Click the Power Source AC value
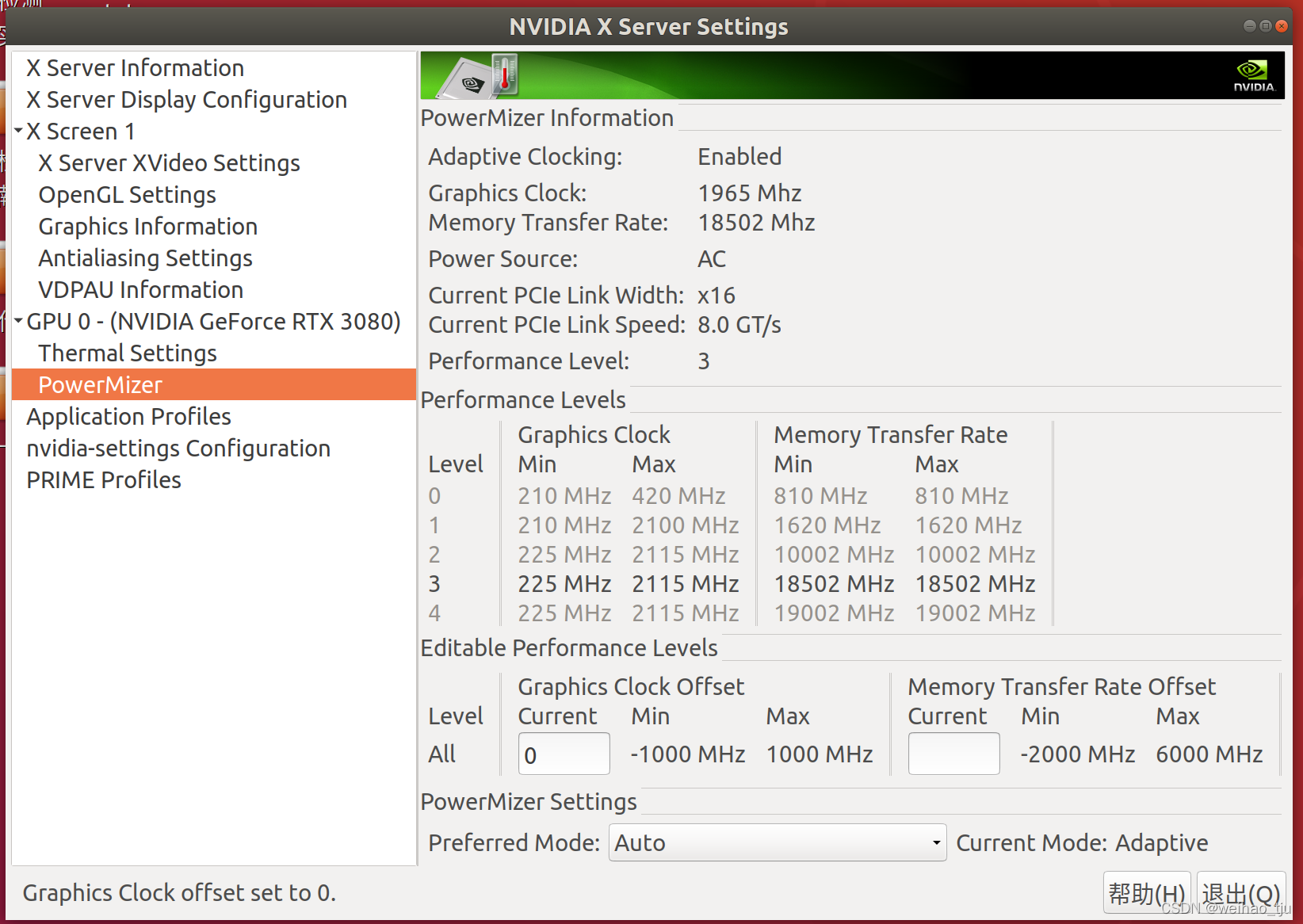The width and height of the screenshot is (1303, 924). [x=711, y=259]
